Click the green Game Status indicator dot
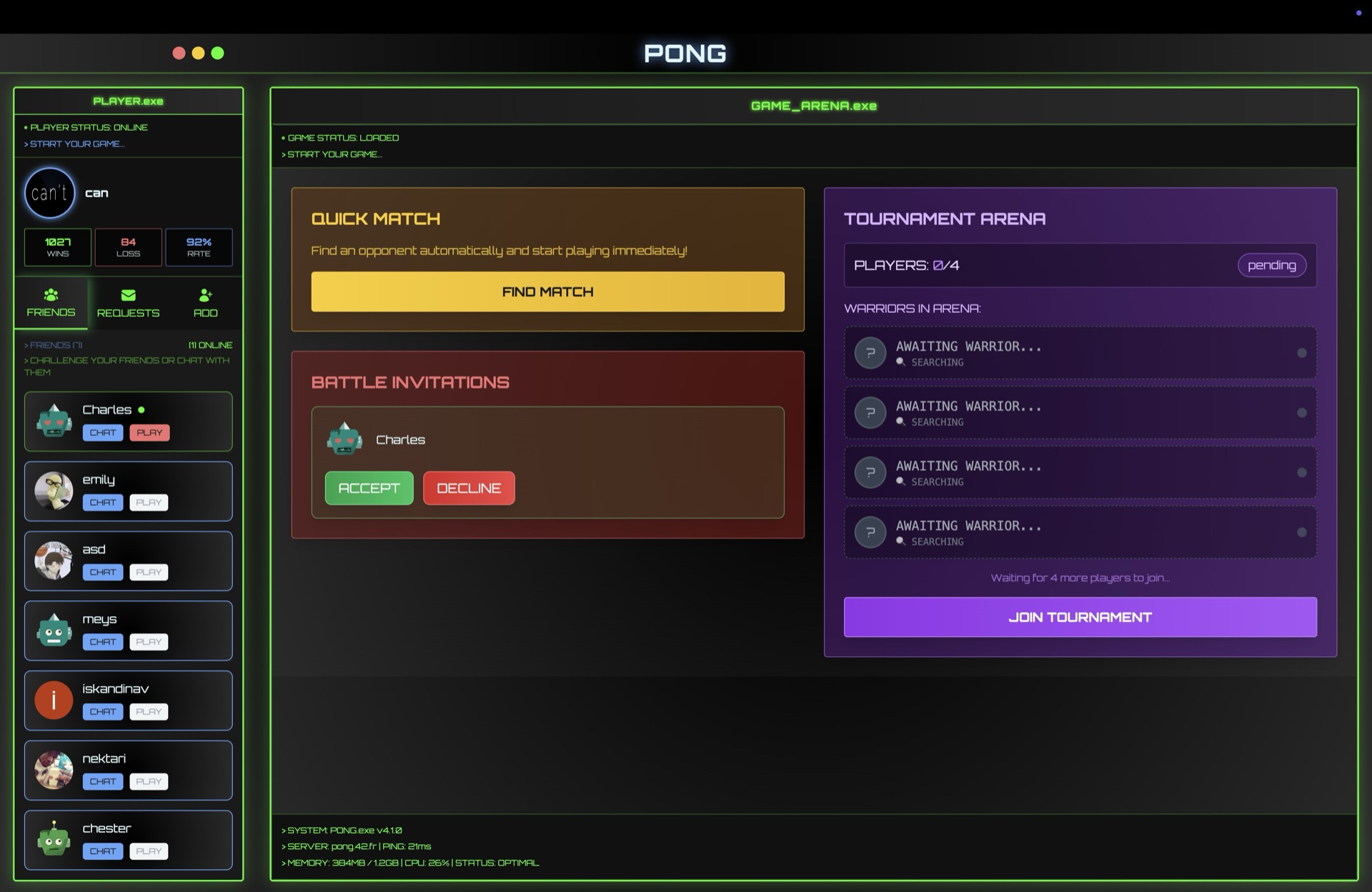The image size is (1372, 892). [282, 137]
